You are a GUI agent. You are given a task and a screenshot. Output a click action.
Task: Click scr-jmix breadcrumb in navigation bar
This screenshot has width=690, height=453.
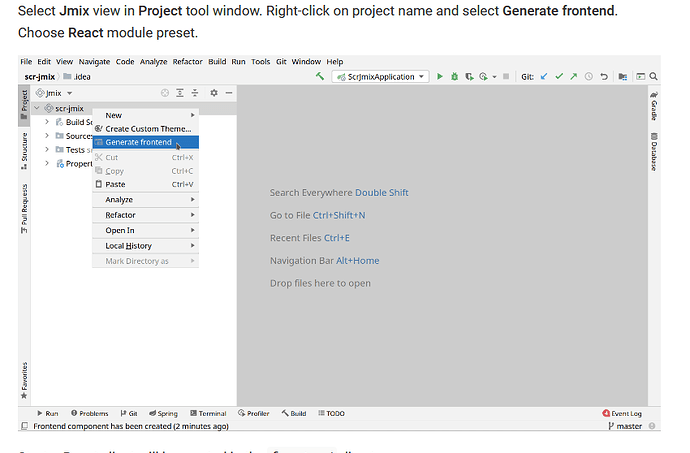coord(40,77)
